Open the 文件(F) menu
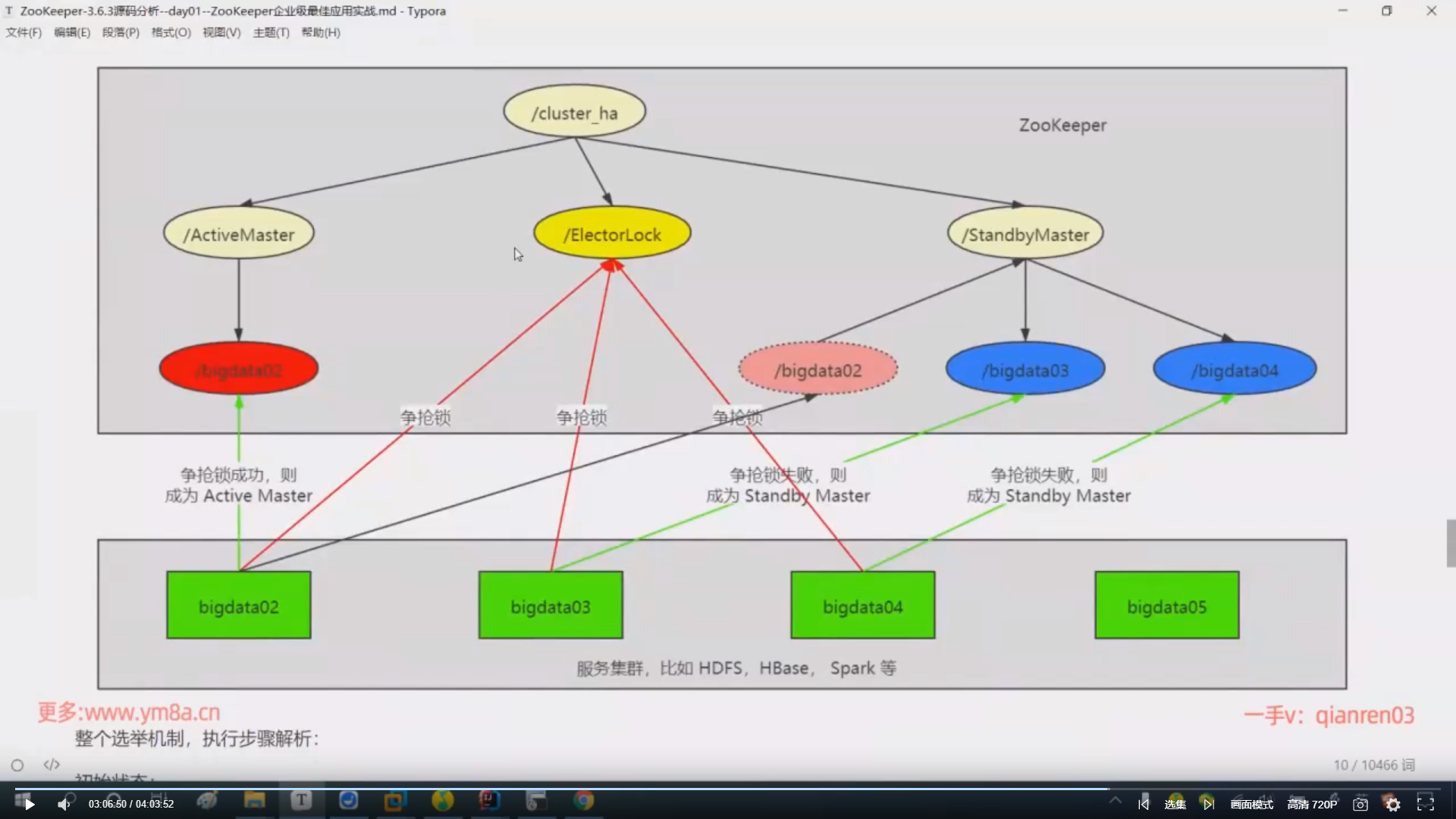 pos(24,33)
